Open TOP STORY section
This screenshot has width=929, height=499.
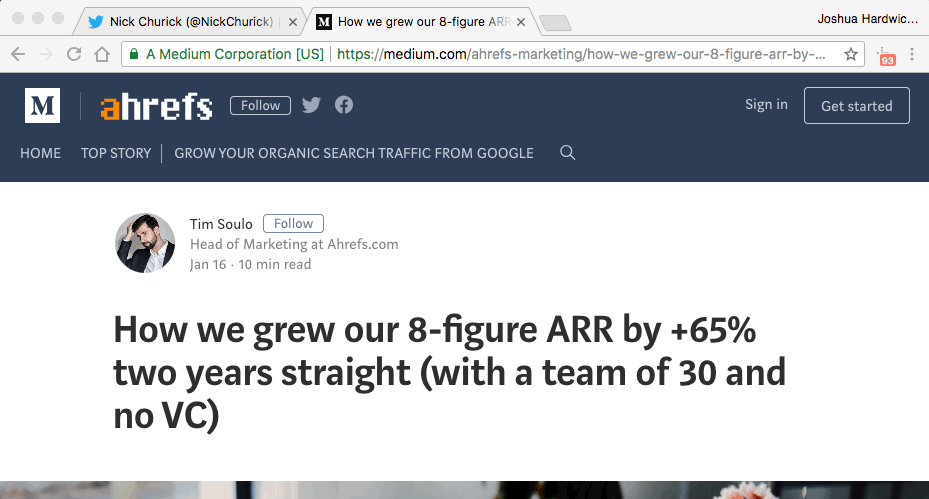116,153
